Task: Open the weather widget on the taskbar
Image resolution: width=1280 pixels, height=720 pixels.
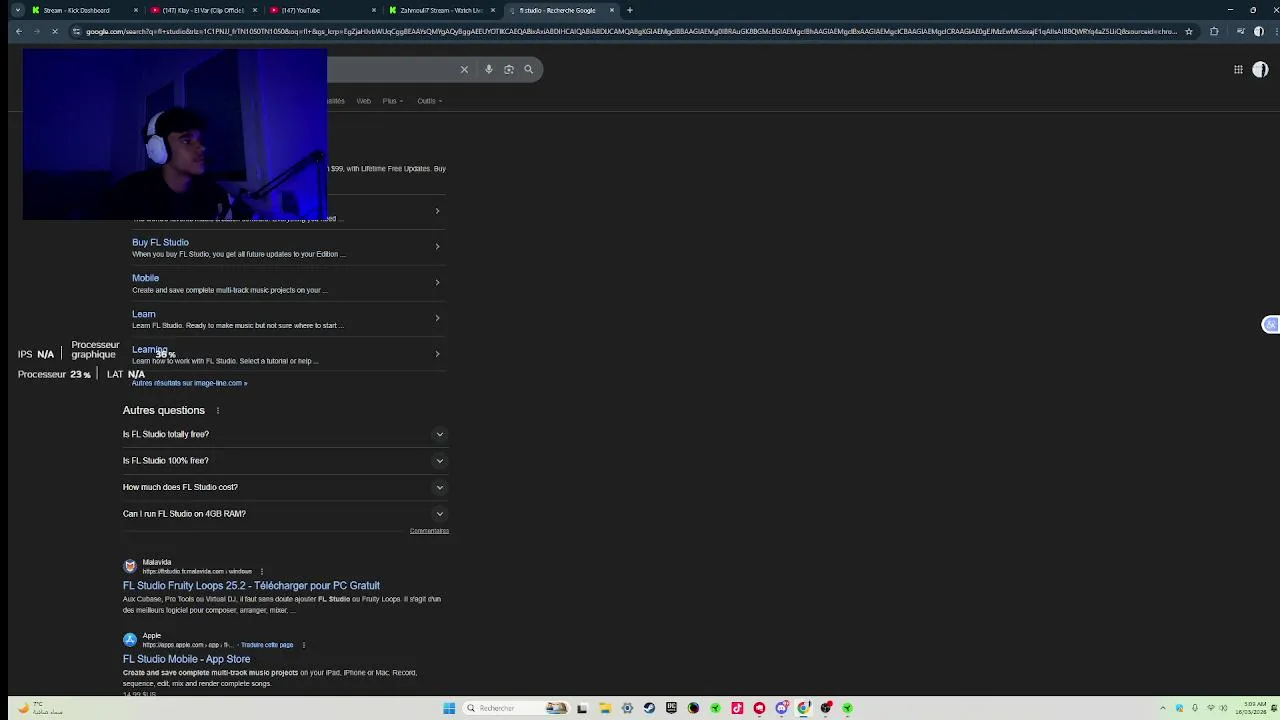Action: [40, 708]
